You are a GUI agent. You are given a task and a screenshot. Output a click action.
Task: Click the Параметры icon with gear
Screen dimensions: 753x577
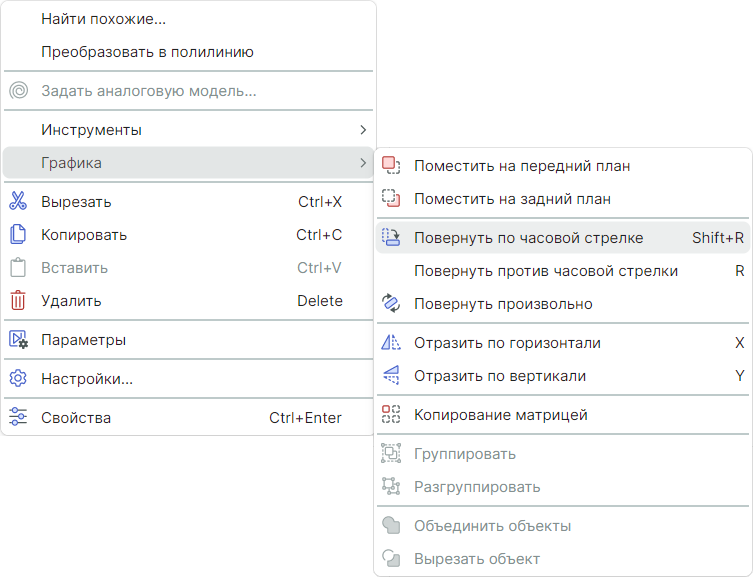[x=18, y=340]
